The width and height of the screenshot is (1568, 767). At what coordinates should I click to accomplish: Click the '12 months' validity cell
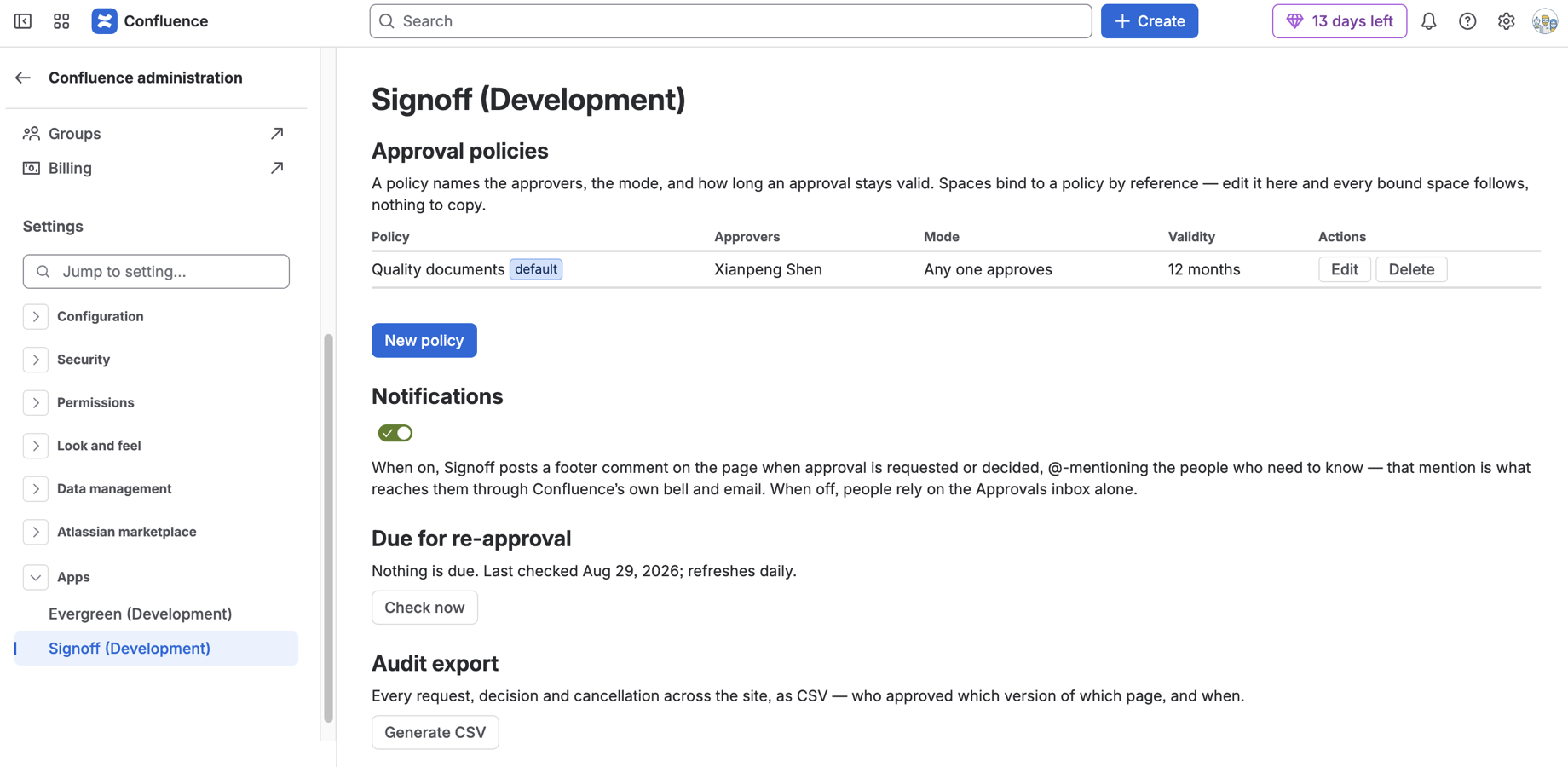pos(1204,269)
